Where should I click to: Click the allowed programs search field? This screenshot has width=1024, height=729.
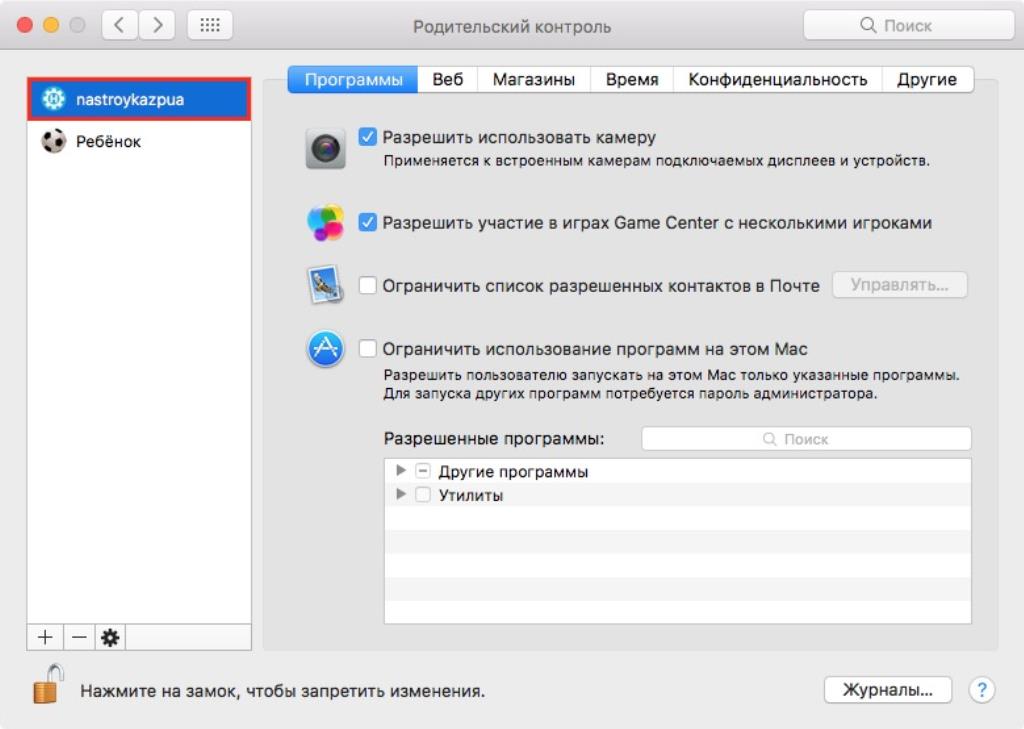[806, 439]
